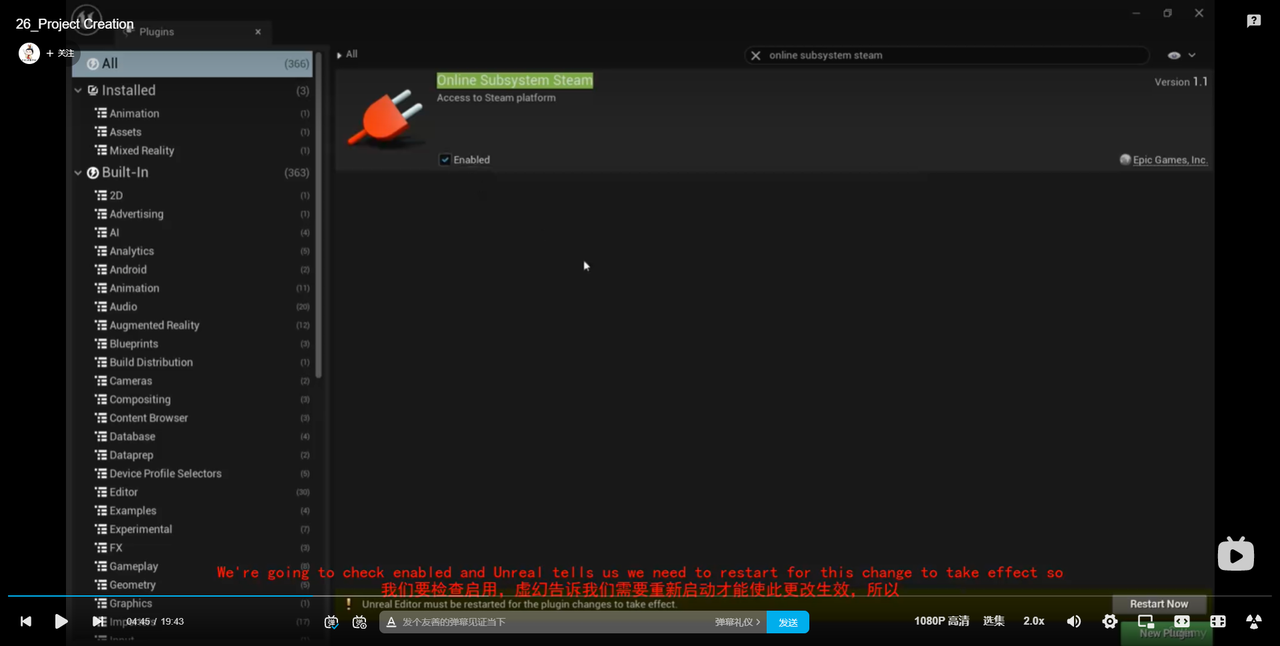Click the Online Subsystem Steam title
Screen dimensions: 1280x646
(515, 80)
